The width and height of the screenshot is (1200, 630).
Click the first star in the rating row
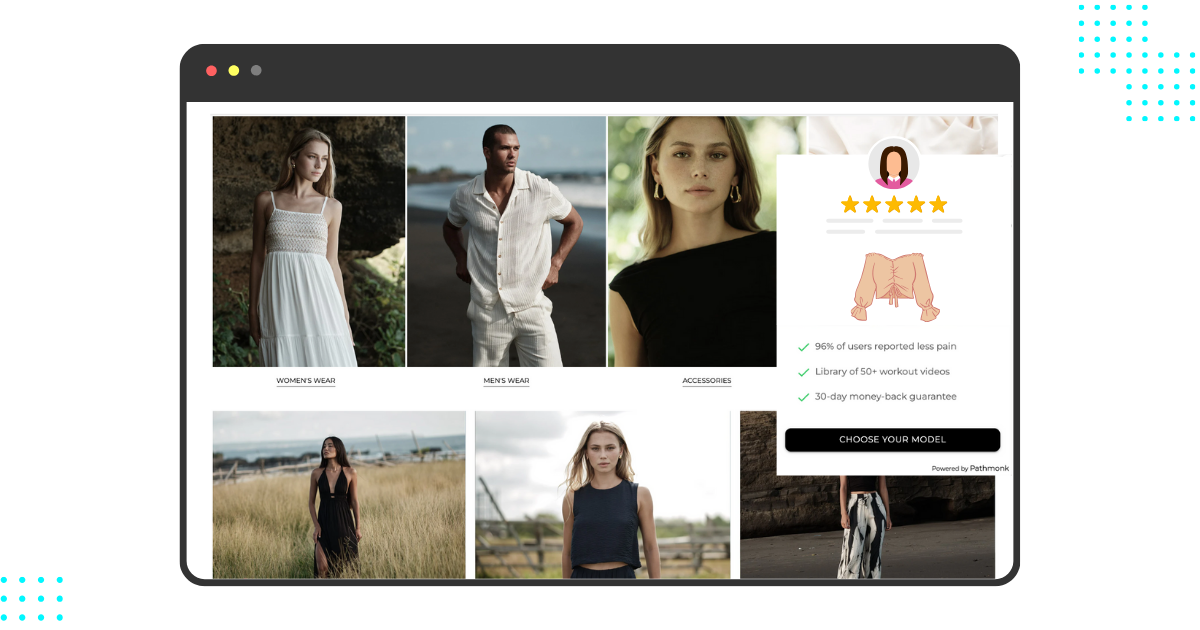(848, 204)
